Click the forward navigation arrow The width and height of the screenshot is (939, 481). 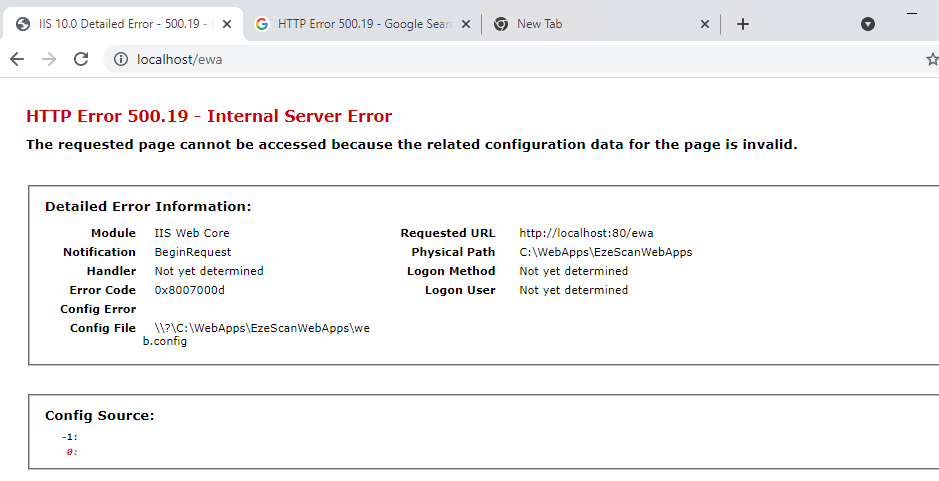click(49, 59)
